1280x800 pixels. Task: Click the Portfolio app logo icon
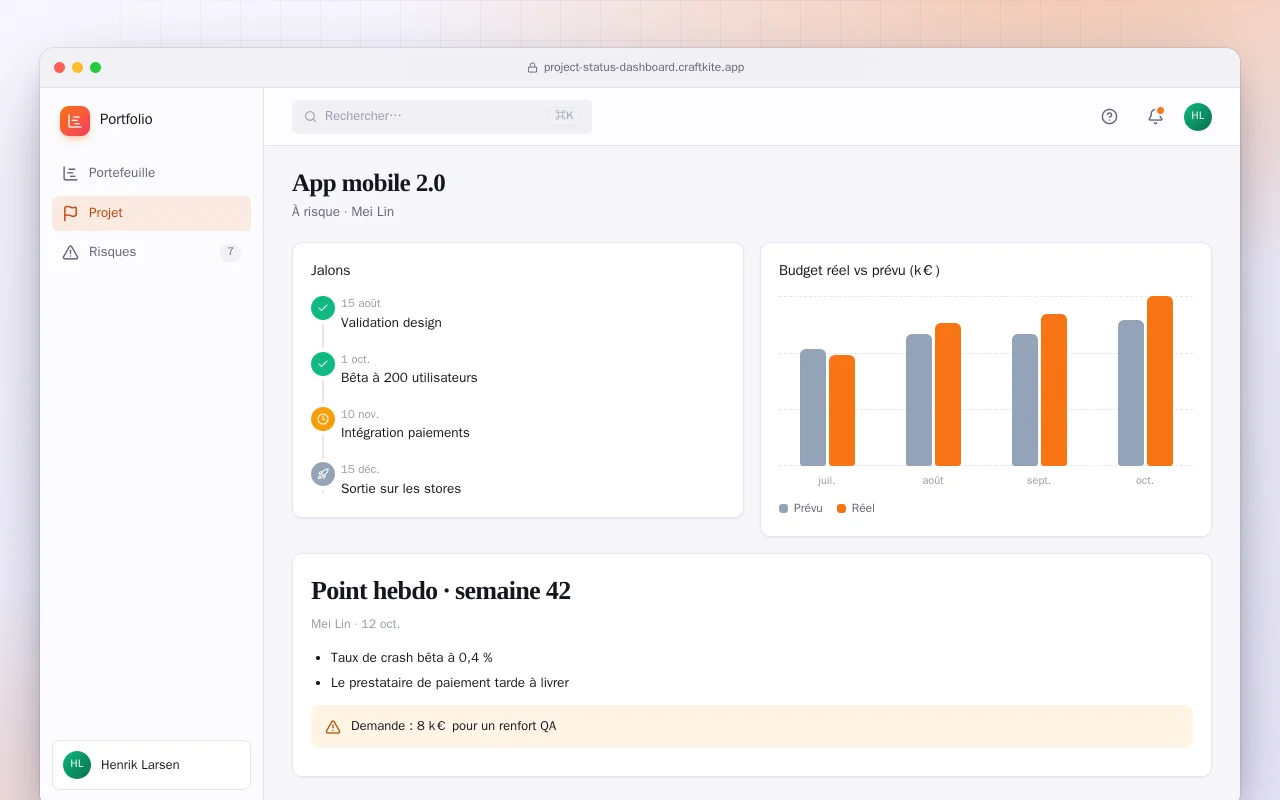coord(75,121)
